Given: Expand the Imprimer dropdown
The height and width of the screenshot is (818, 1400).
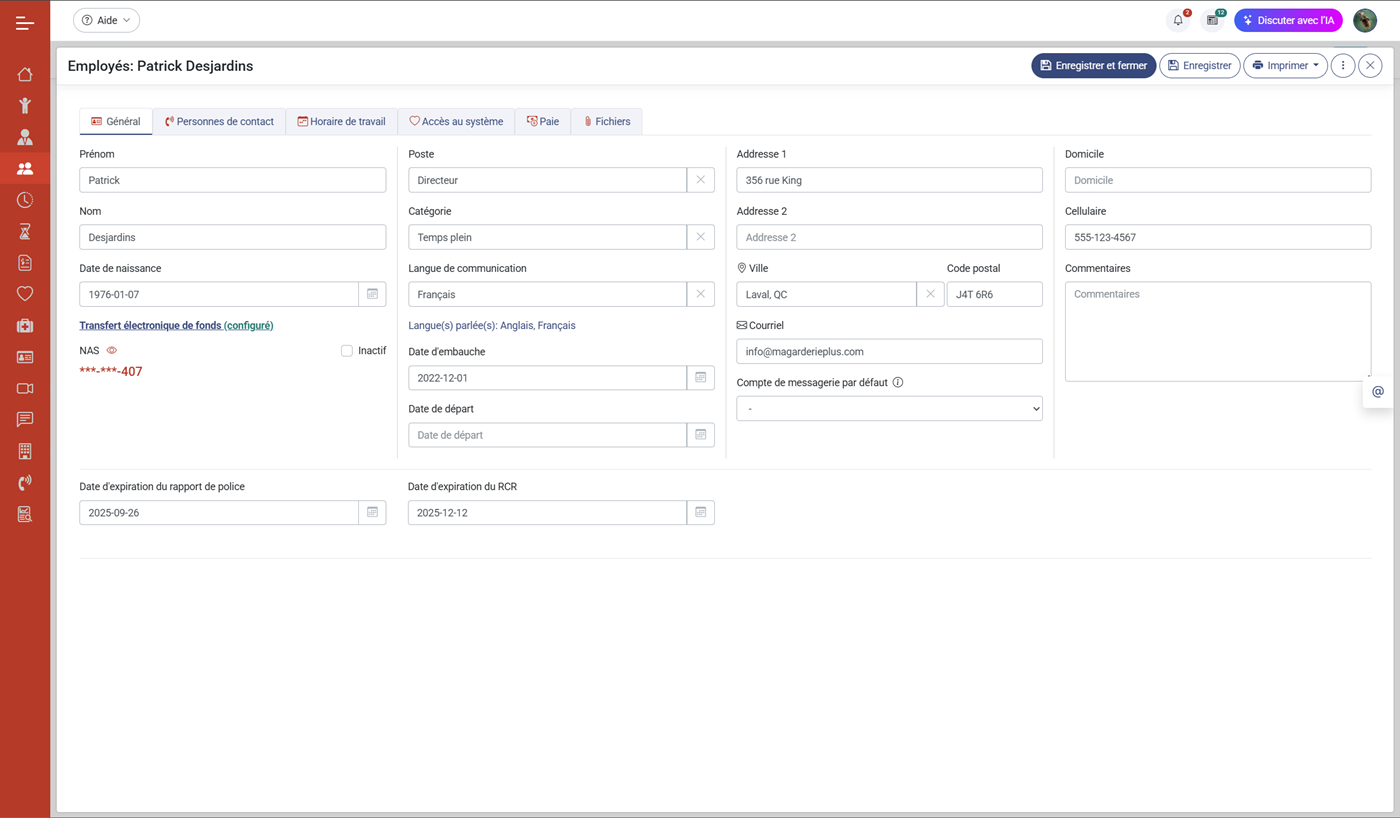Looking at the screenshot, I should (x=1285, y=66).
